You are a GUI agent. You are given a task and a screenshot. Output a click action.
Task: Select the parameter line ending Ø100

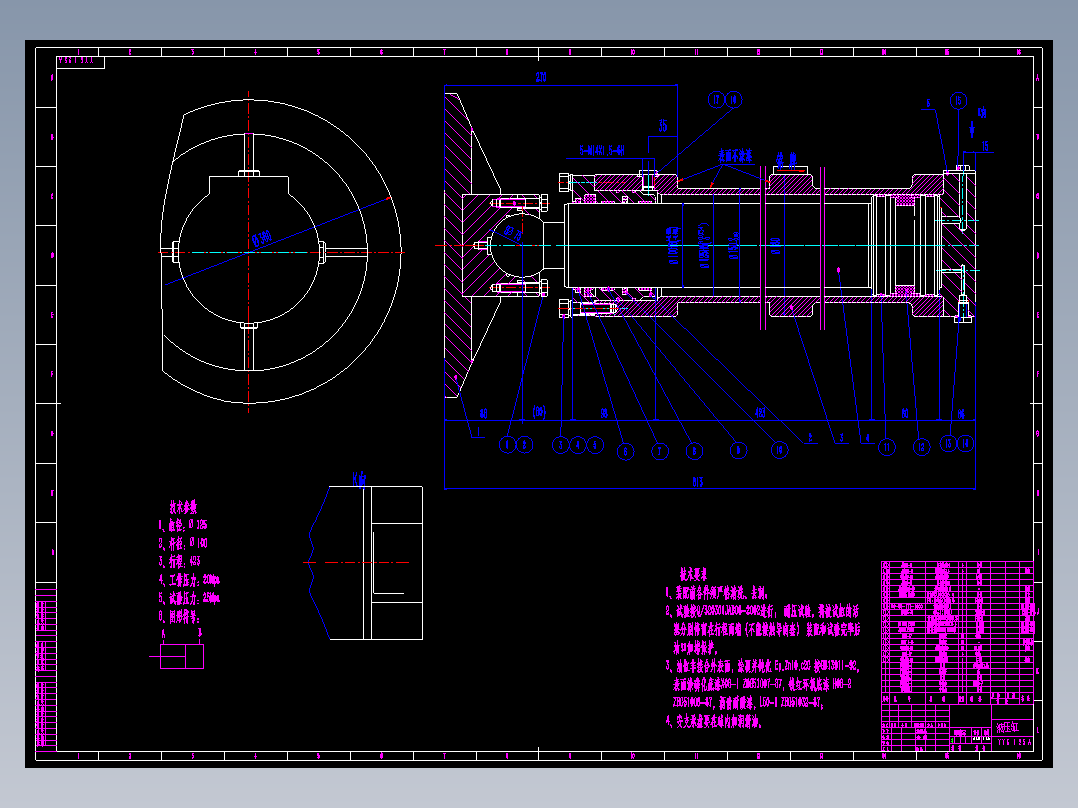click(183, 543)
